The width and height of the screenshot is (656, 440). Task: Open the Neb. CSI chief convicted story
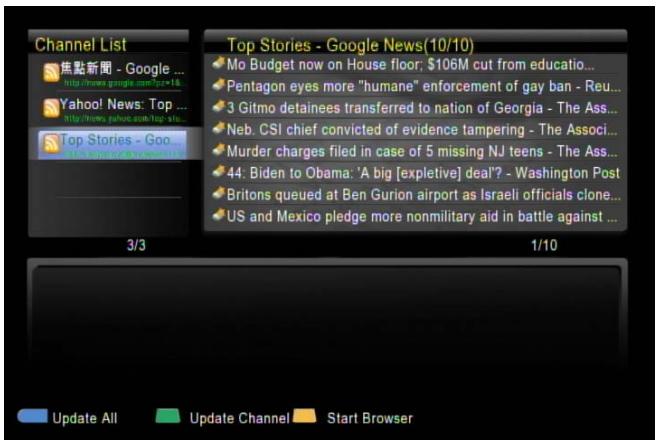tap(422, 130)
